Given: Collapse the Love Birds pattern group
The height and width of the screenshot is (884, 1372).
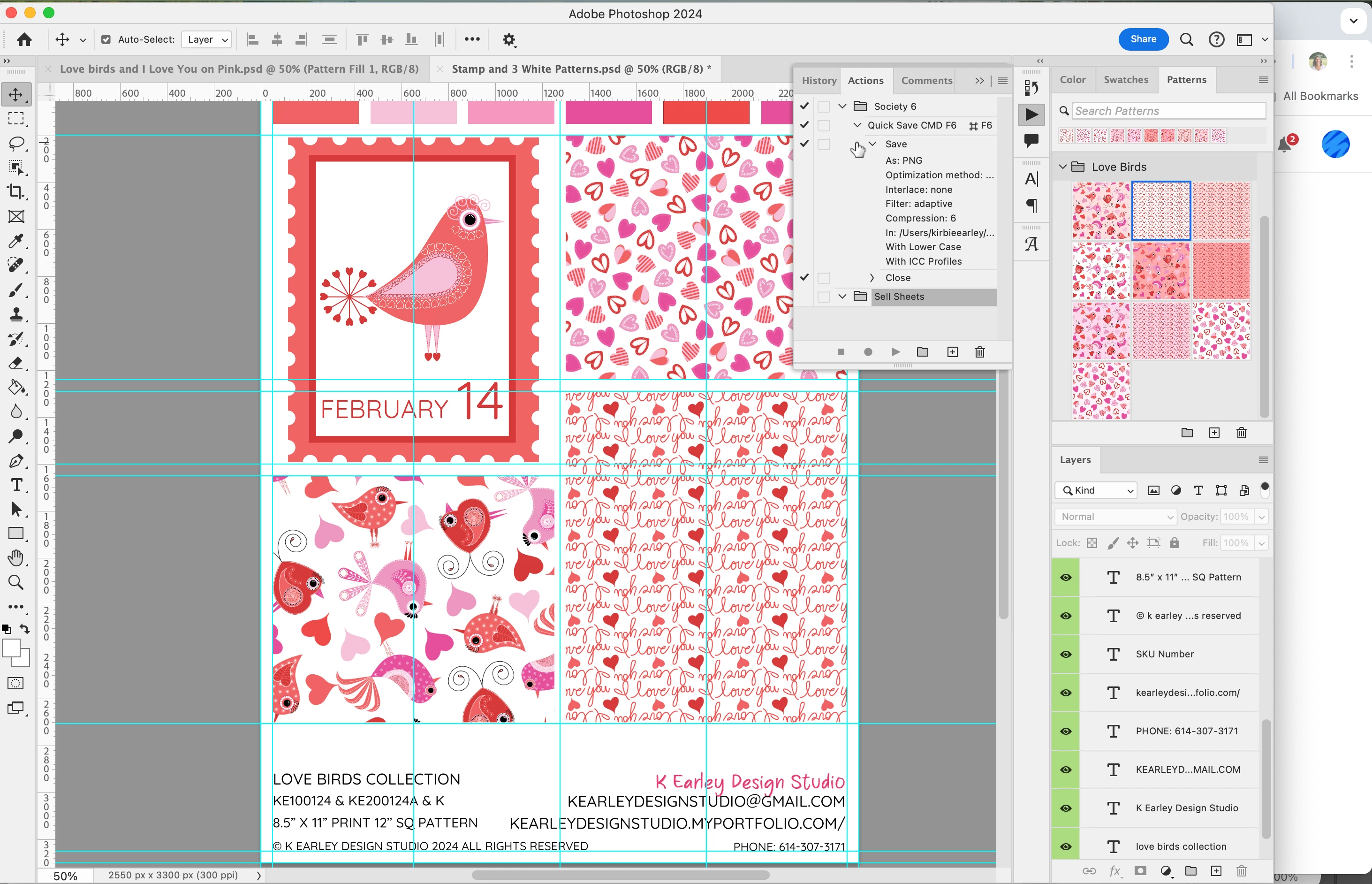Looking at the screenshot, I should click(1062, 167).
